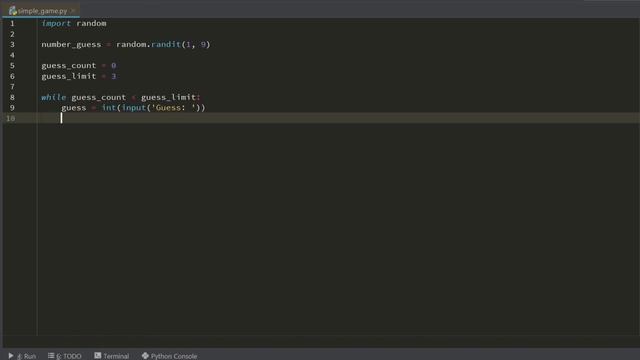Click line number 8 in the gutter
Image resolution: width=640 pixels, height=360 pixels.
12,97
